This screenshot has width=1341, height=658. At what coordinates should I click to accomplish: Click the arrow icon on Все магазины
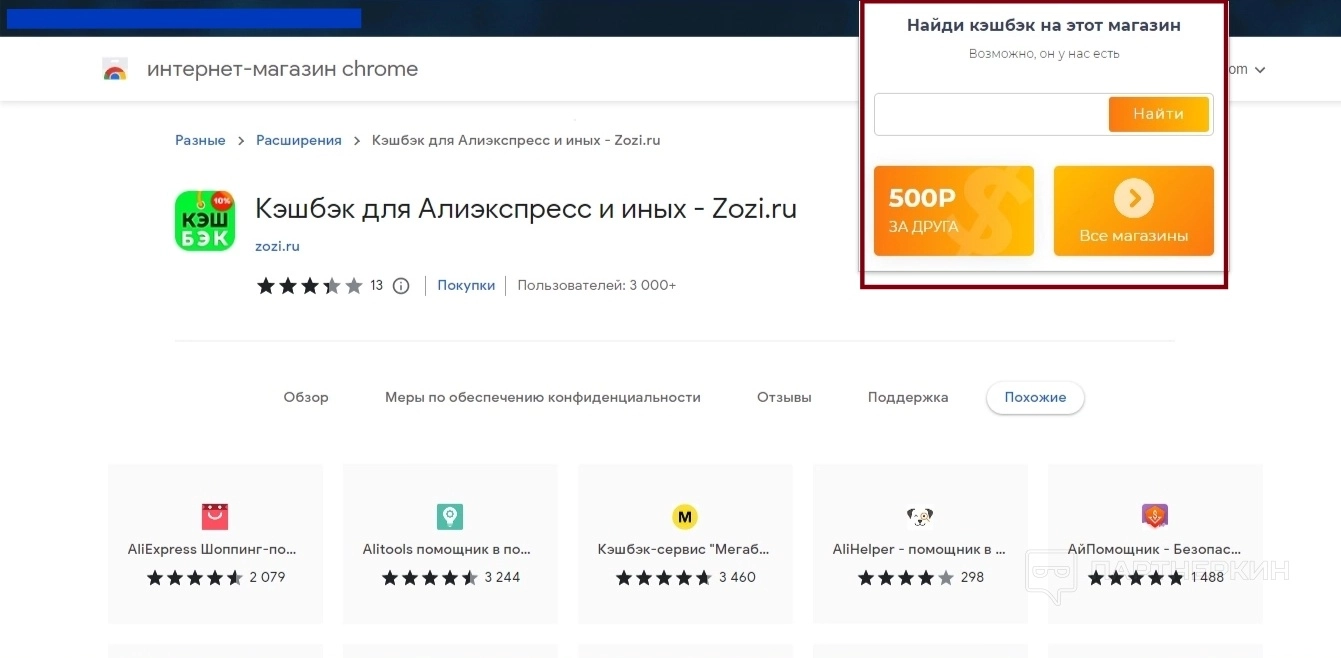click(1133, 198)
